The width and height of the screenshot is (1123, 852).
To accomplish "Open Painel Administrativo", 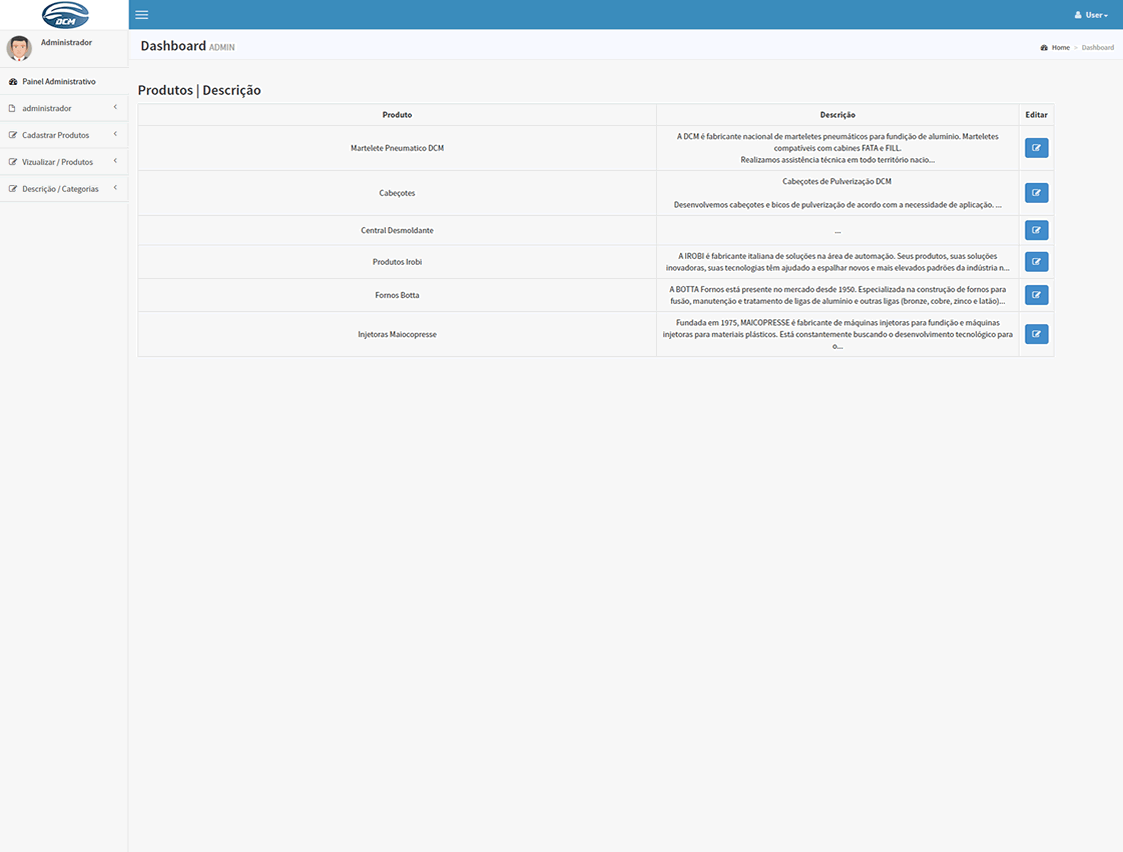I will coord(64,82).
